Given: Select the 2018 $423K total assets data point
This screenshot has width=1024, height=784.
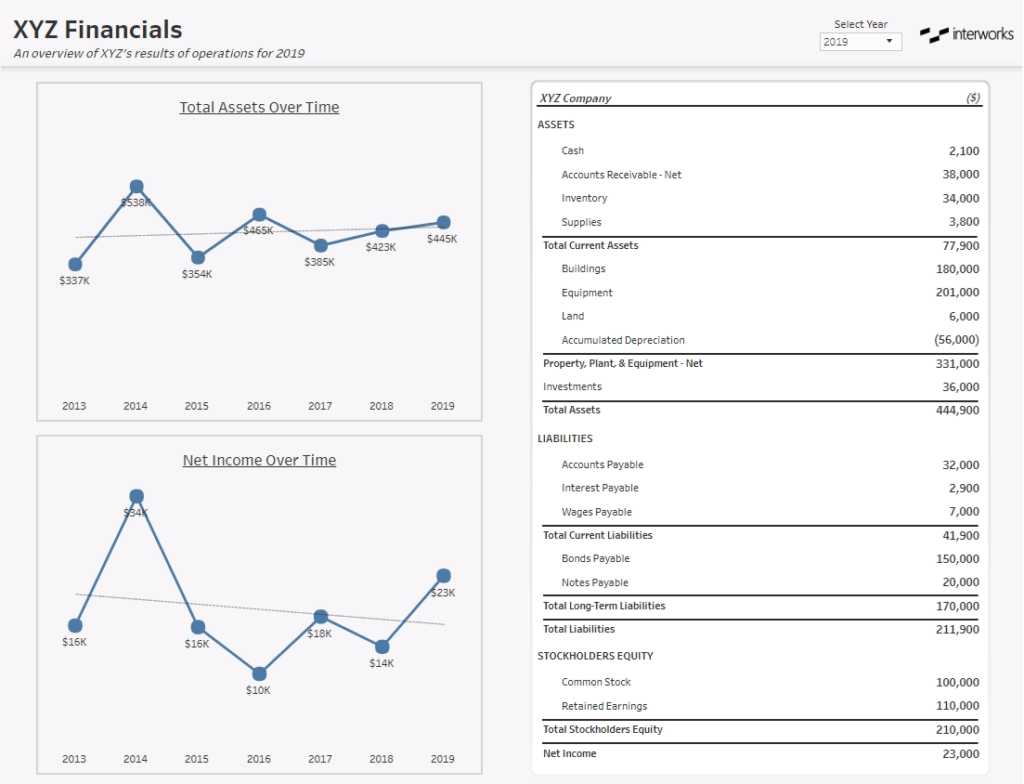Looking at the screenshot, I should (x=382, y=231).
